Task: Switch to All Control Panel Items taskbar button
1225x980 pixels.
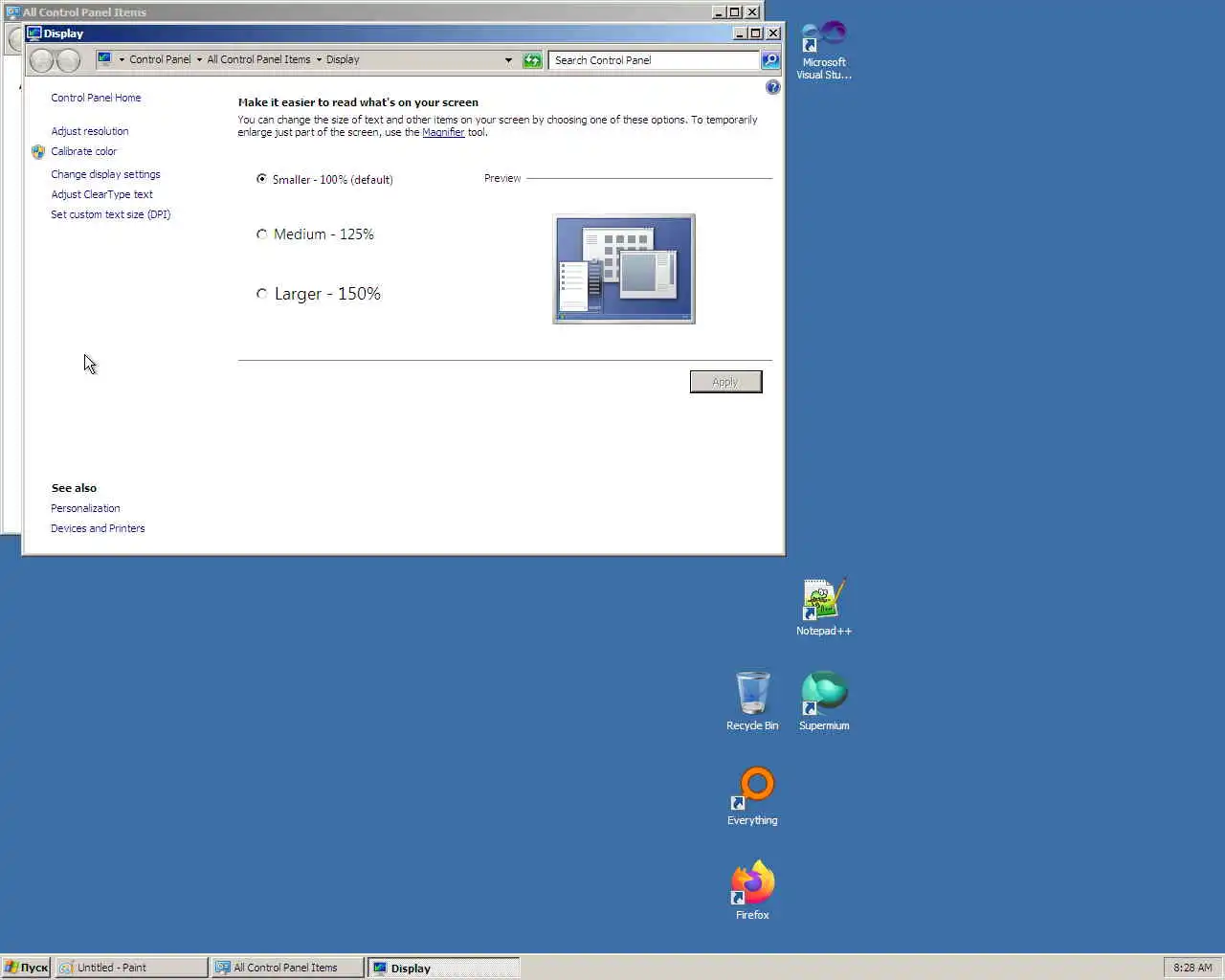Action: click(x=288, y=968)
